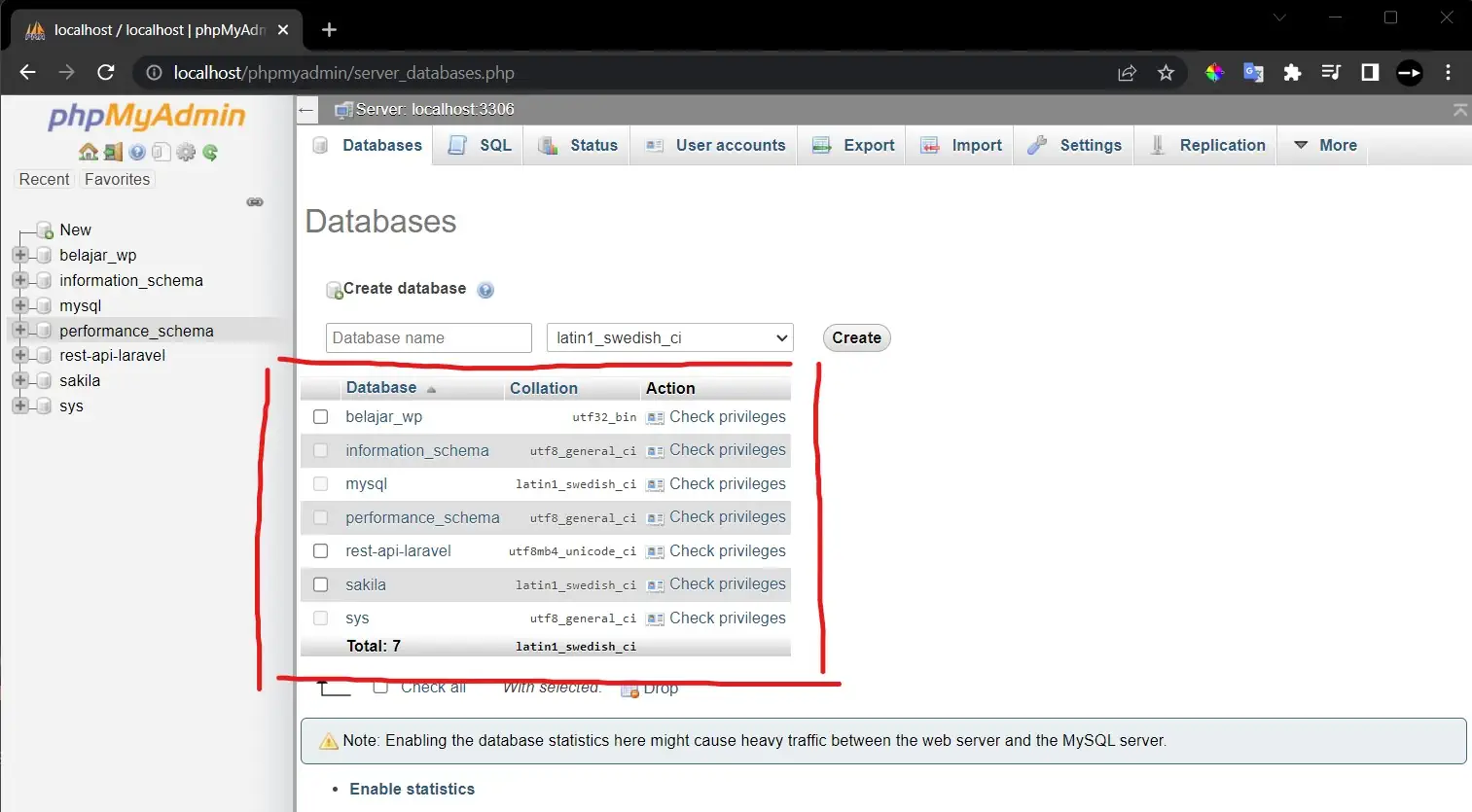The height and width of the screenshot is (812, 1472).
Task: Click Drop for selected databases
Action: tap(650, 688)
